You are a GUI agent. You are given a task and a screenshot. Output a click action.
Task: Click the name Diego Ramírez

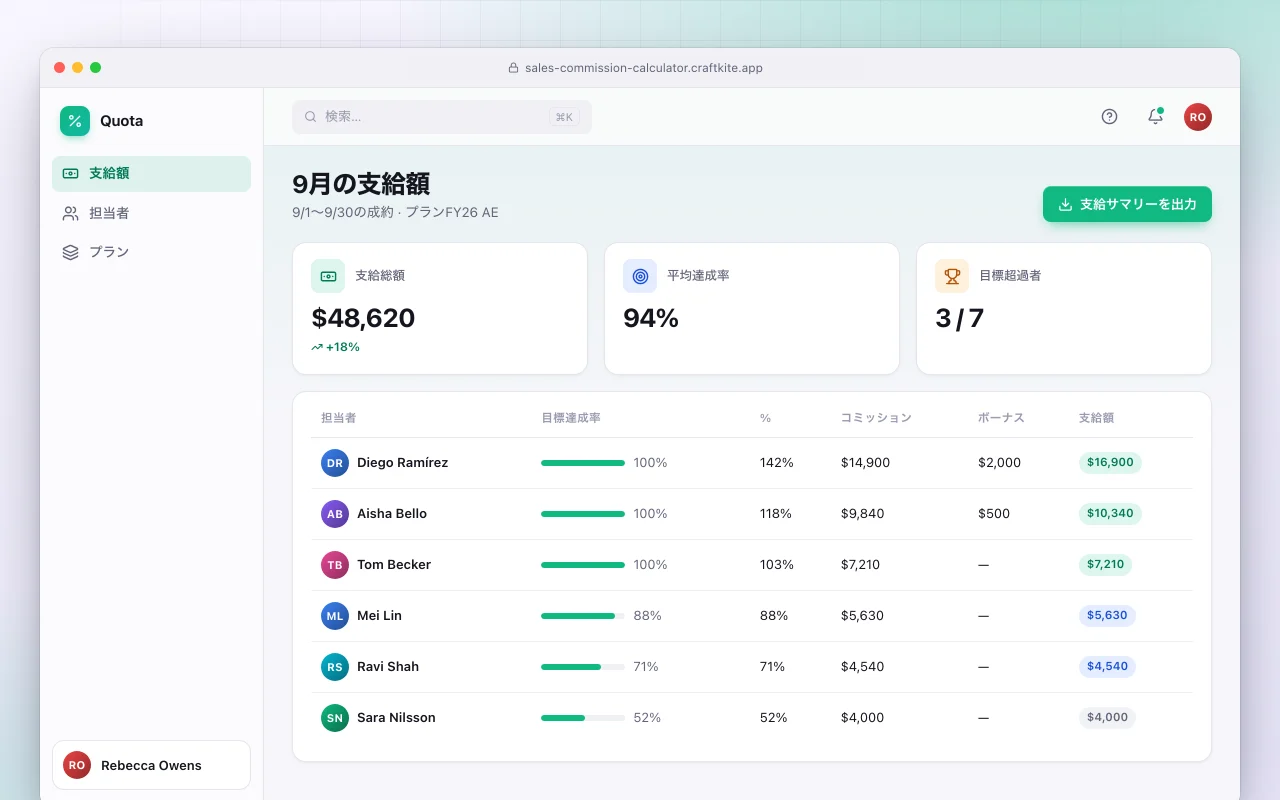[x=402, y=463]
